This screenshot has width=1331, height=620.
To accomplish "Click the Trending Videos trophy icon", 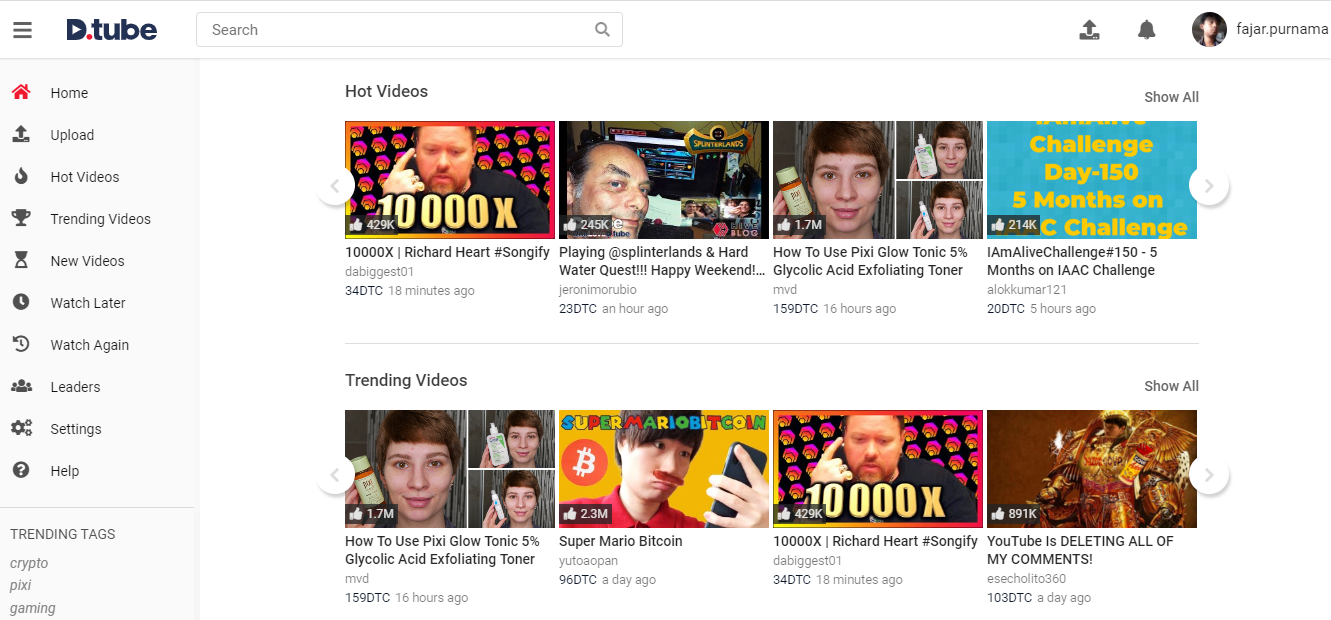I will (x=21, y=218).
